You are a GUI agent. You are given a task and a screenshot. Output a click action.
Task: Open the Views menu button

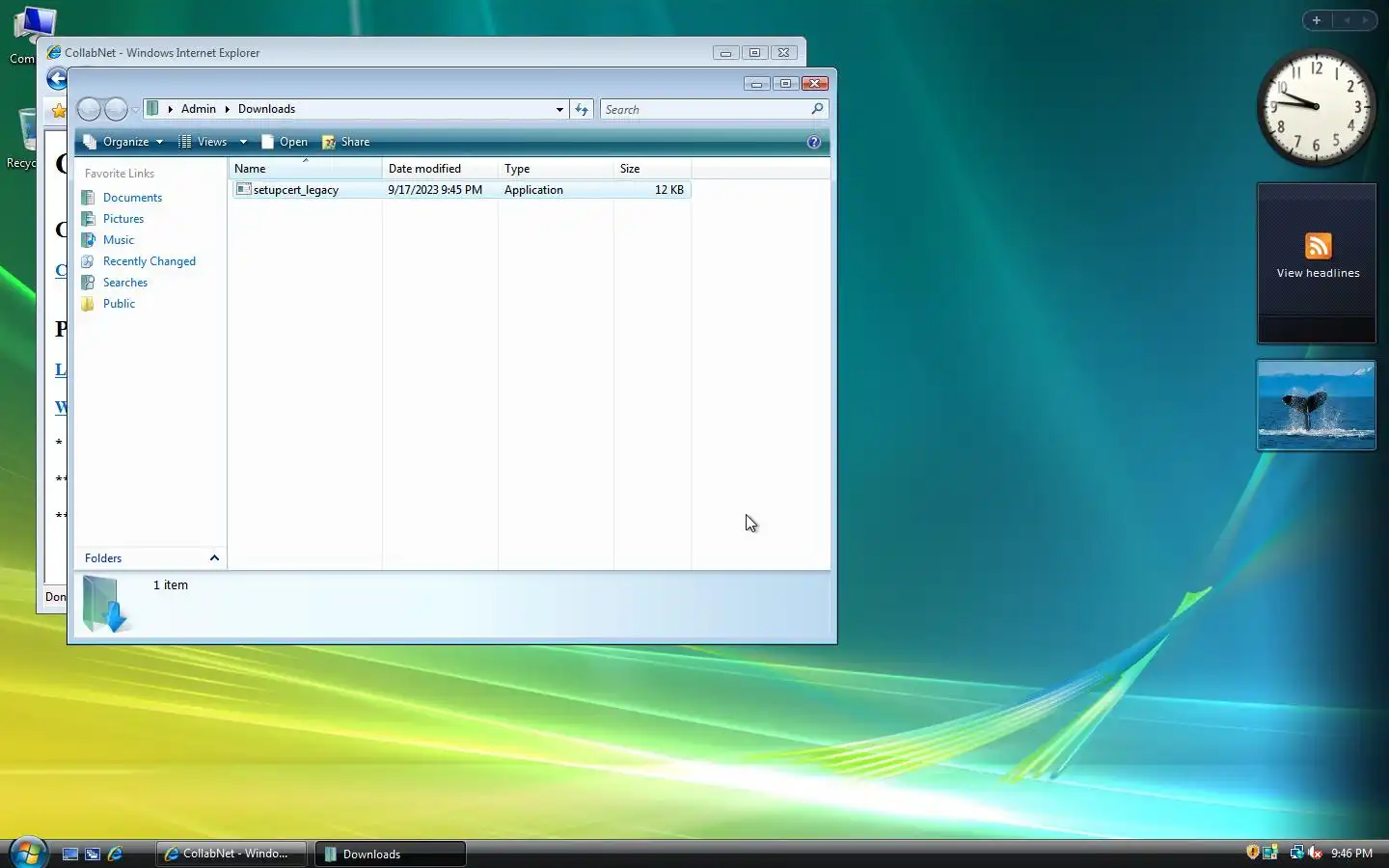[204, 142]
